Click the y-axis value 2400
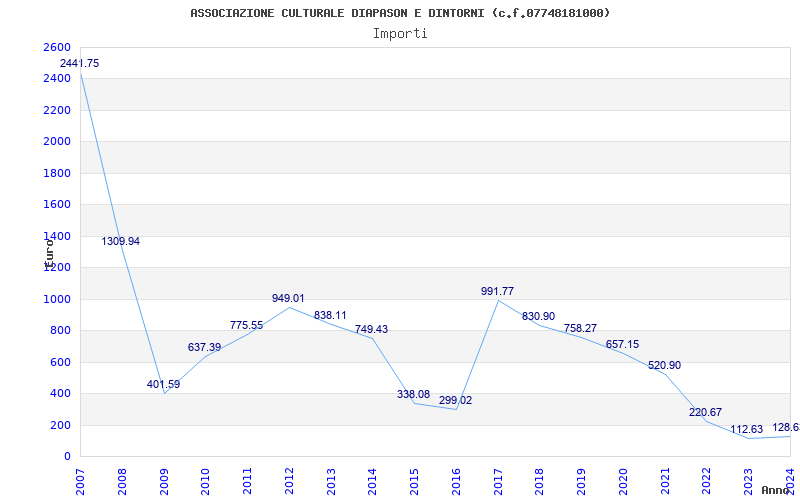Viewport: 800px width, 500px height. (x=57, y=79)
